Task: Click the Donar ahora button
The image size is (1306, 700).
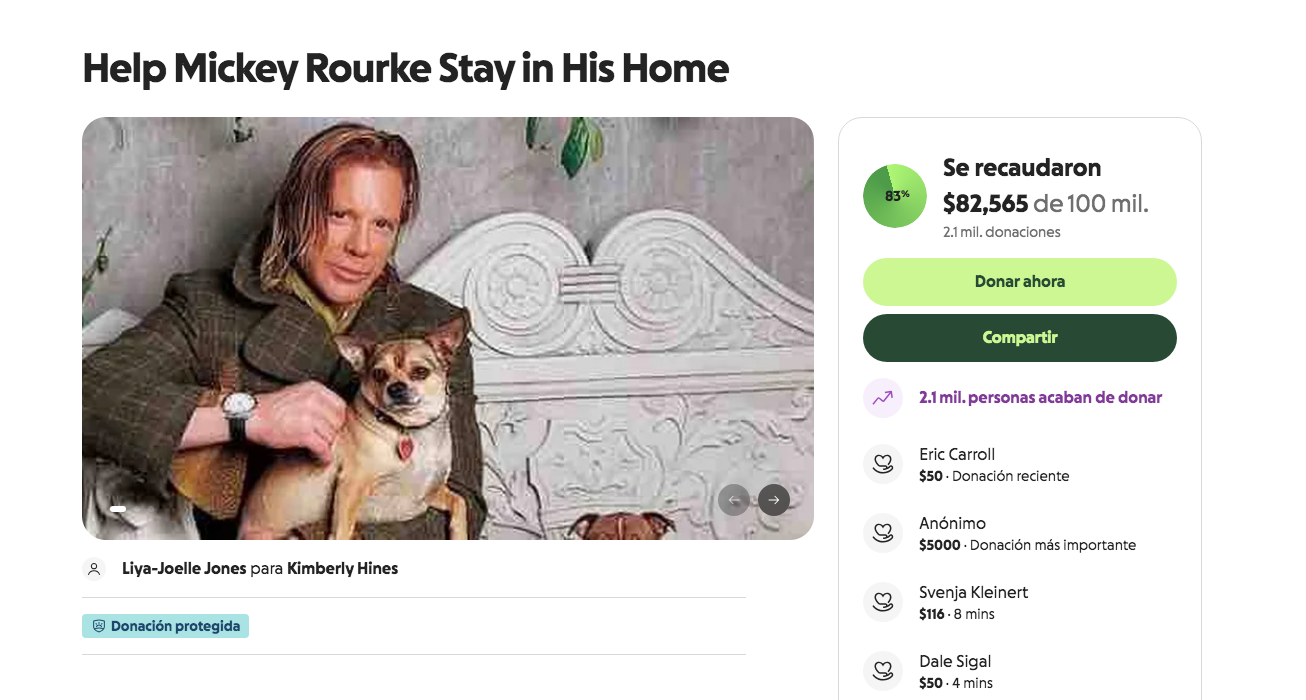Action: pos(1019,281)
